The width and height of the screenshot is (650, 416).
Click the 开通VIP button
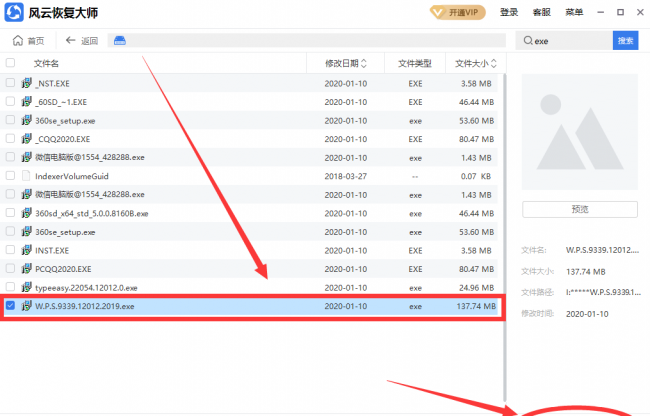pyautogui.click(x=458, y=12)
